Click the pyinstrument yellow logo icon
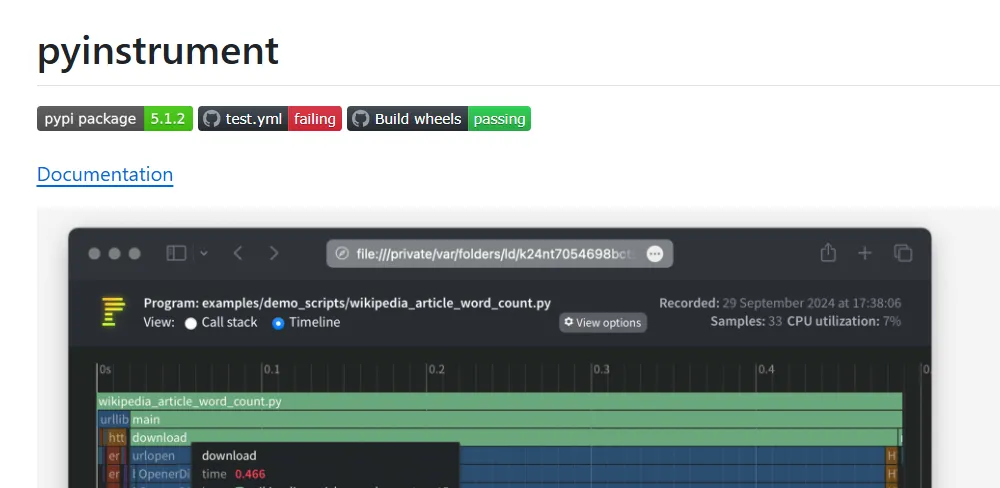The height and width of the screenshot is (488, 1000). (113, 312)
